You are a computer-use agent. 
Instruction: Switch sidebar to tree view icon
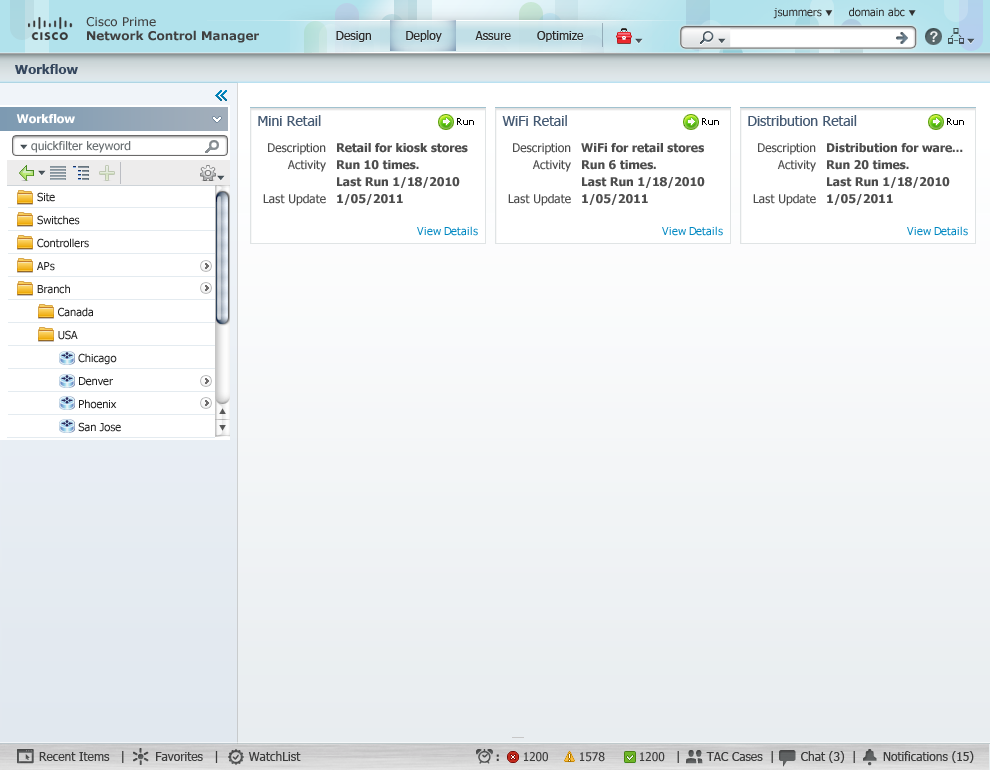pos(82,173)
